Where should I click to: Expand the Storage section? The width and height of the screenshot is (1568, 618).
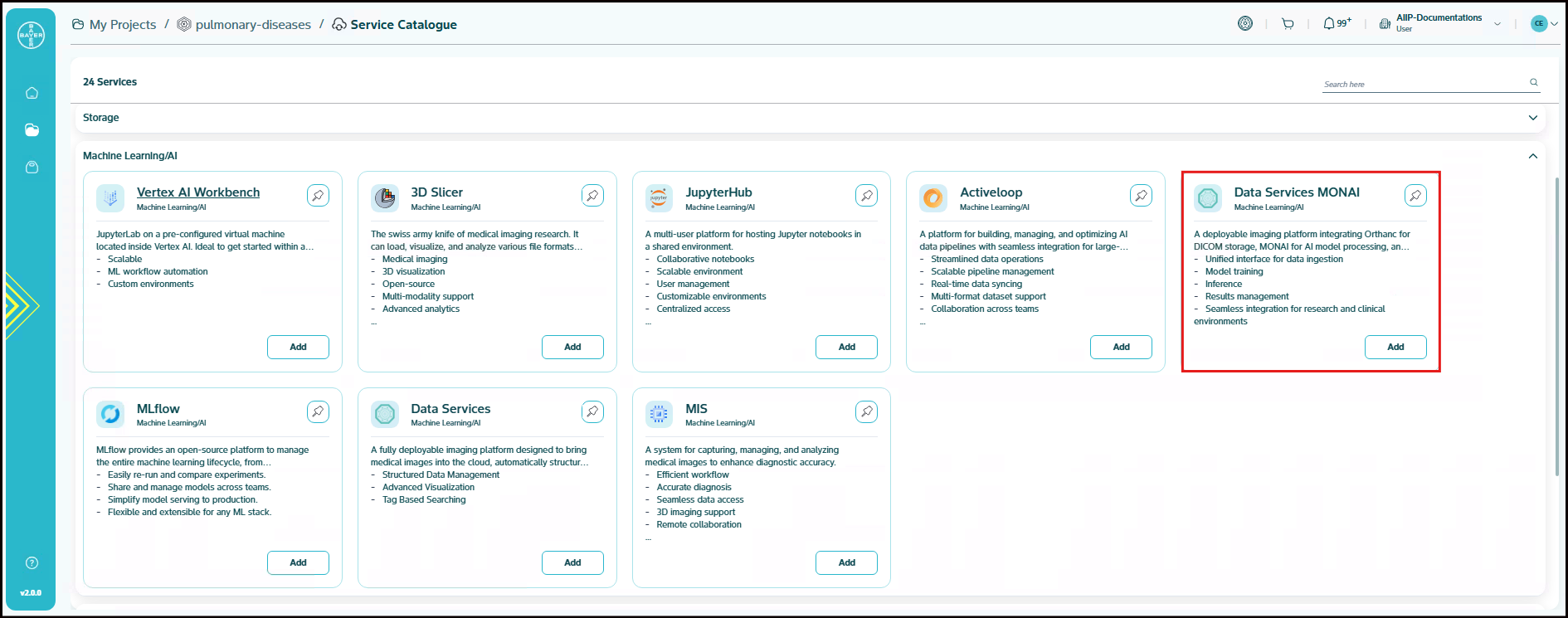click(1532, 118)
